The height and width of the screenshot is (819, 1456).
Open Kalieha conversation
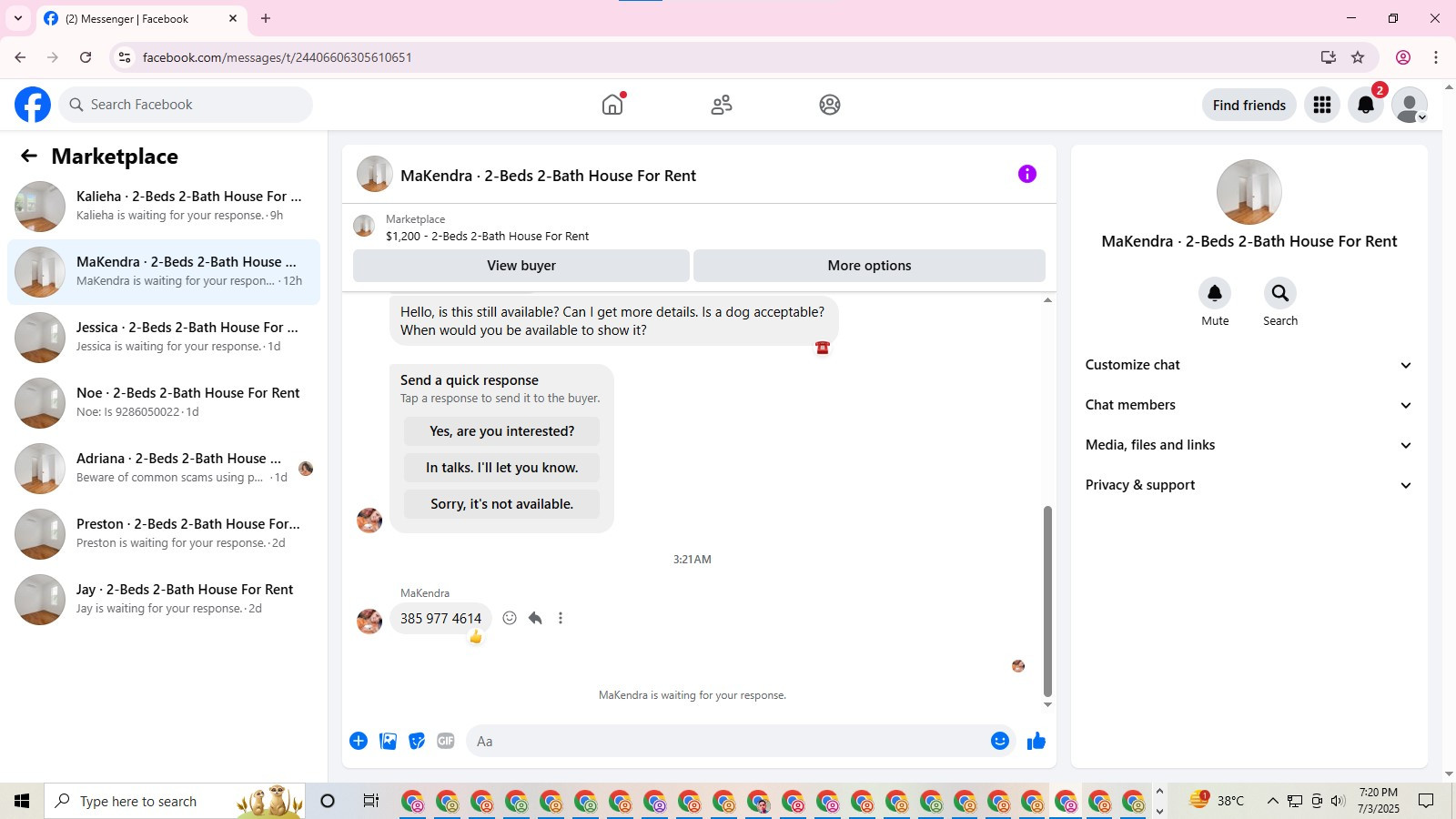164,207
